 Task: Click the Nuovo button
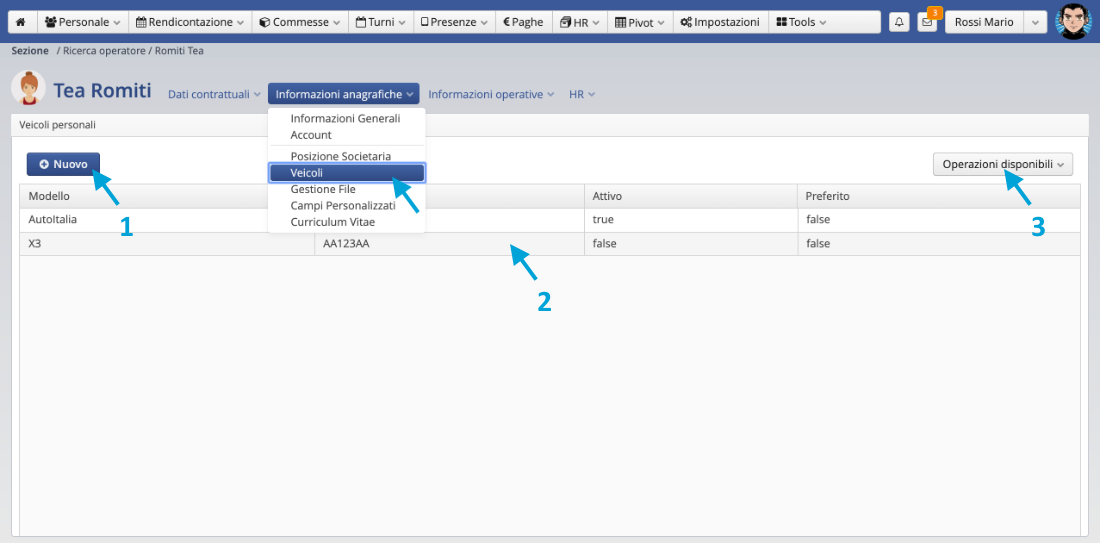pos(63,164)
